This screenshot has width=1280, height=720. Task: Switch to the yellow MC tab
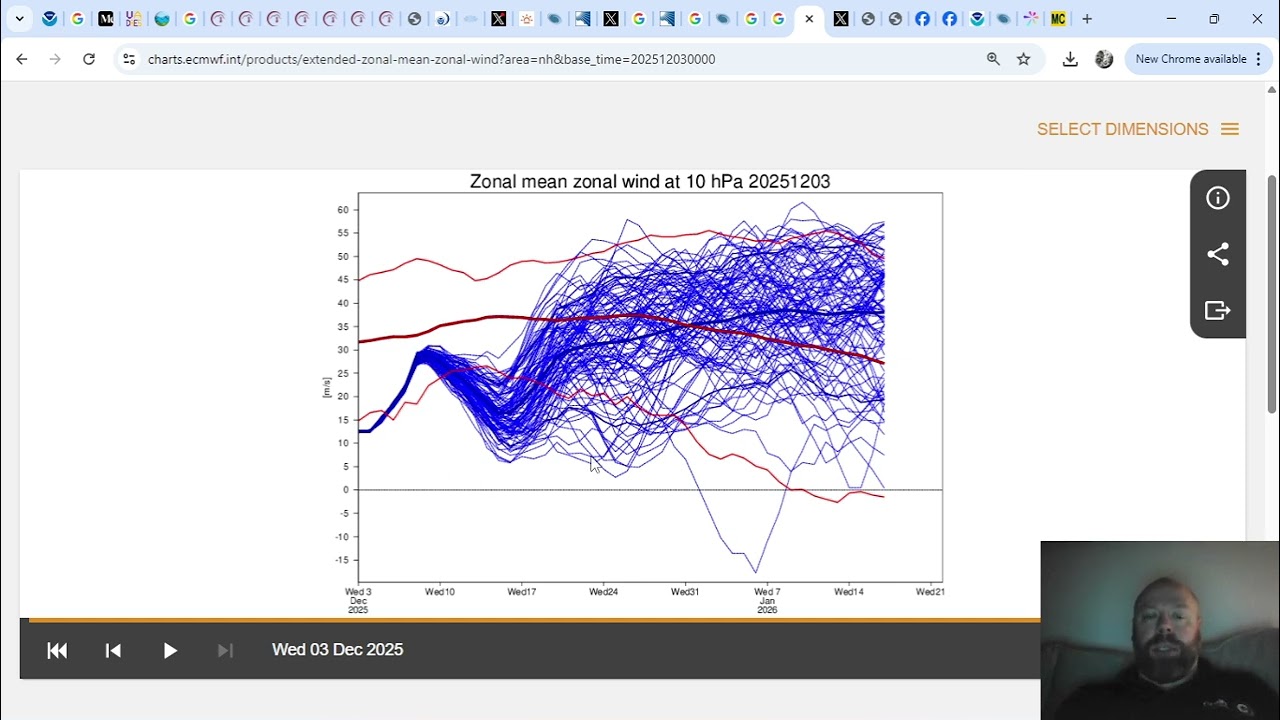[1058, 19]
